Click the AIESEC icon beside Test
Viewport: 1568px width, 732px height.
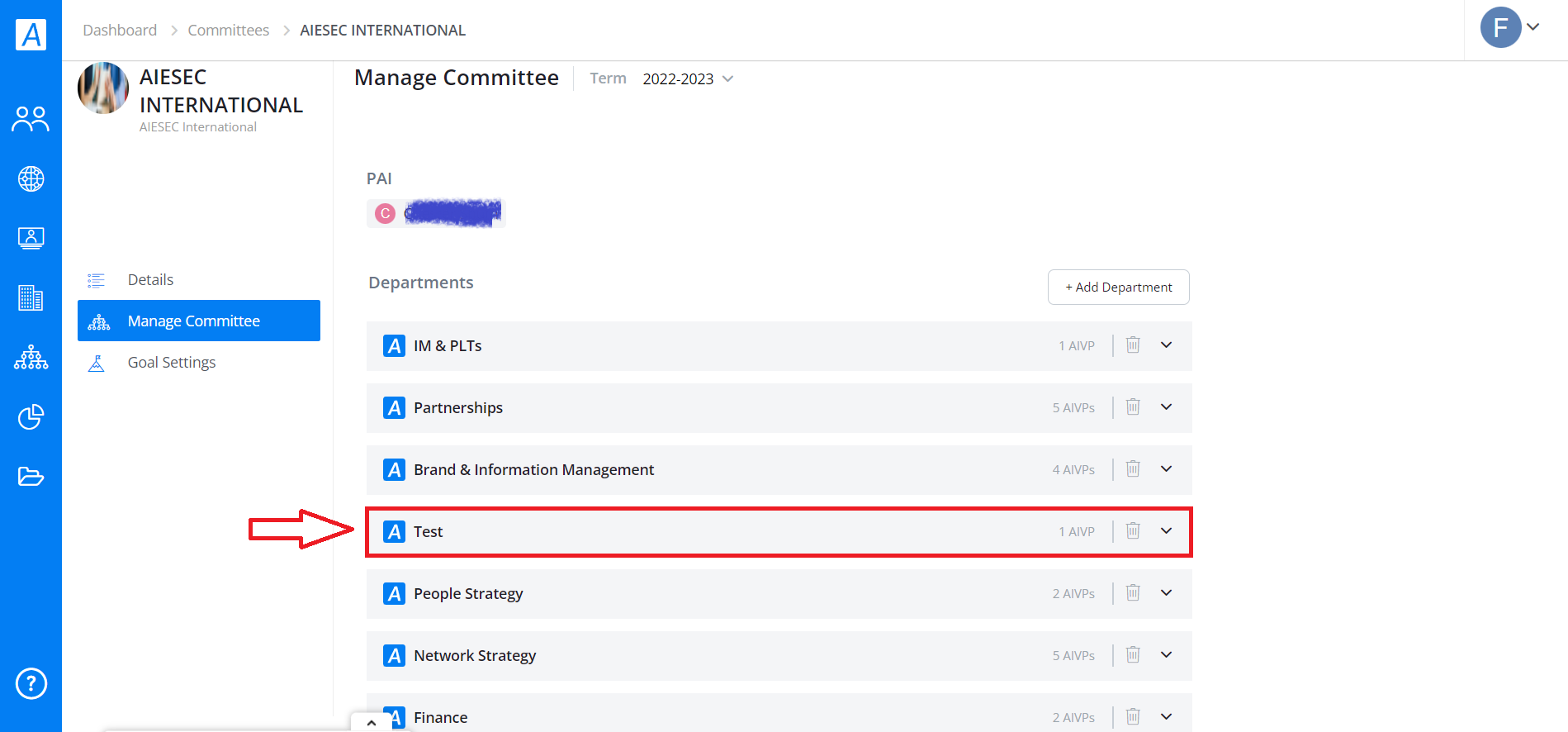395,531
